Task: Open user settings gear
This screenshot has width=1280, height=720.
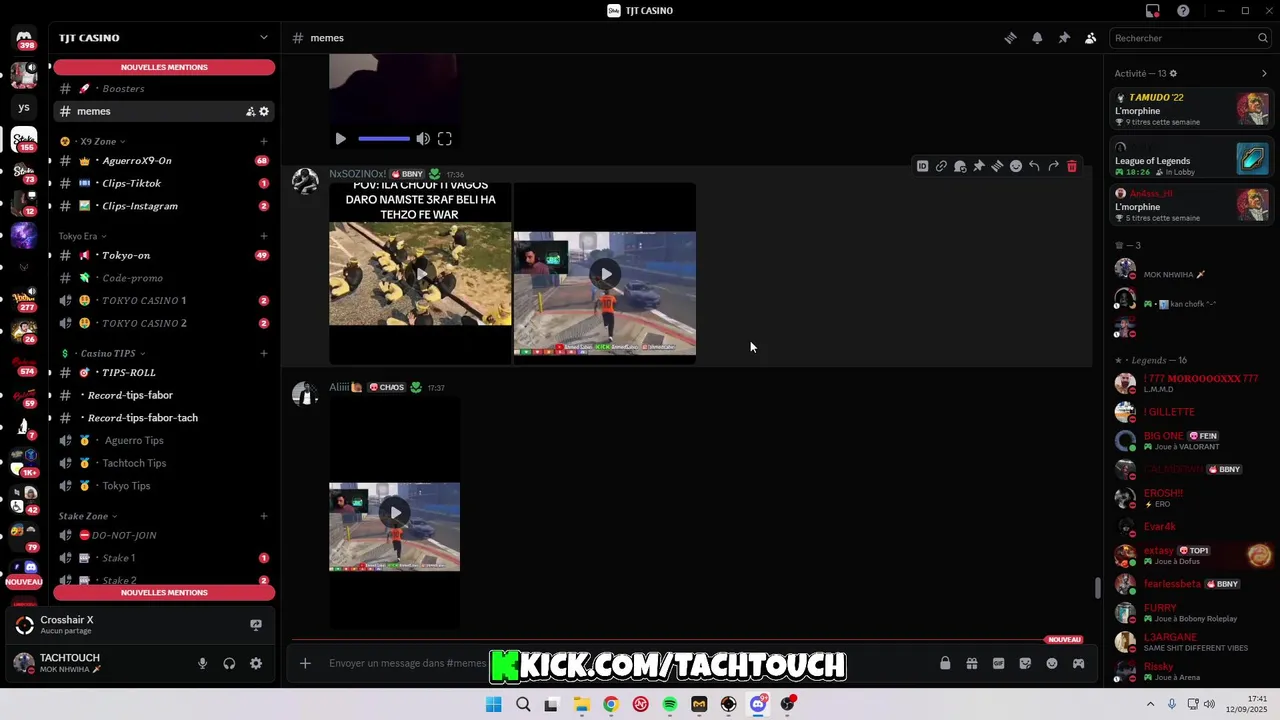Action: tap(256, 663)
